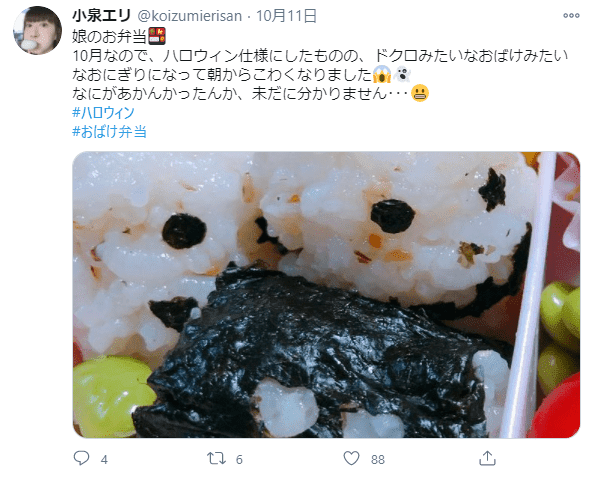Open the @koizumierisan handle link

click(189, 16)
